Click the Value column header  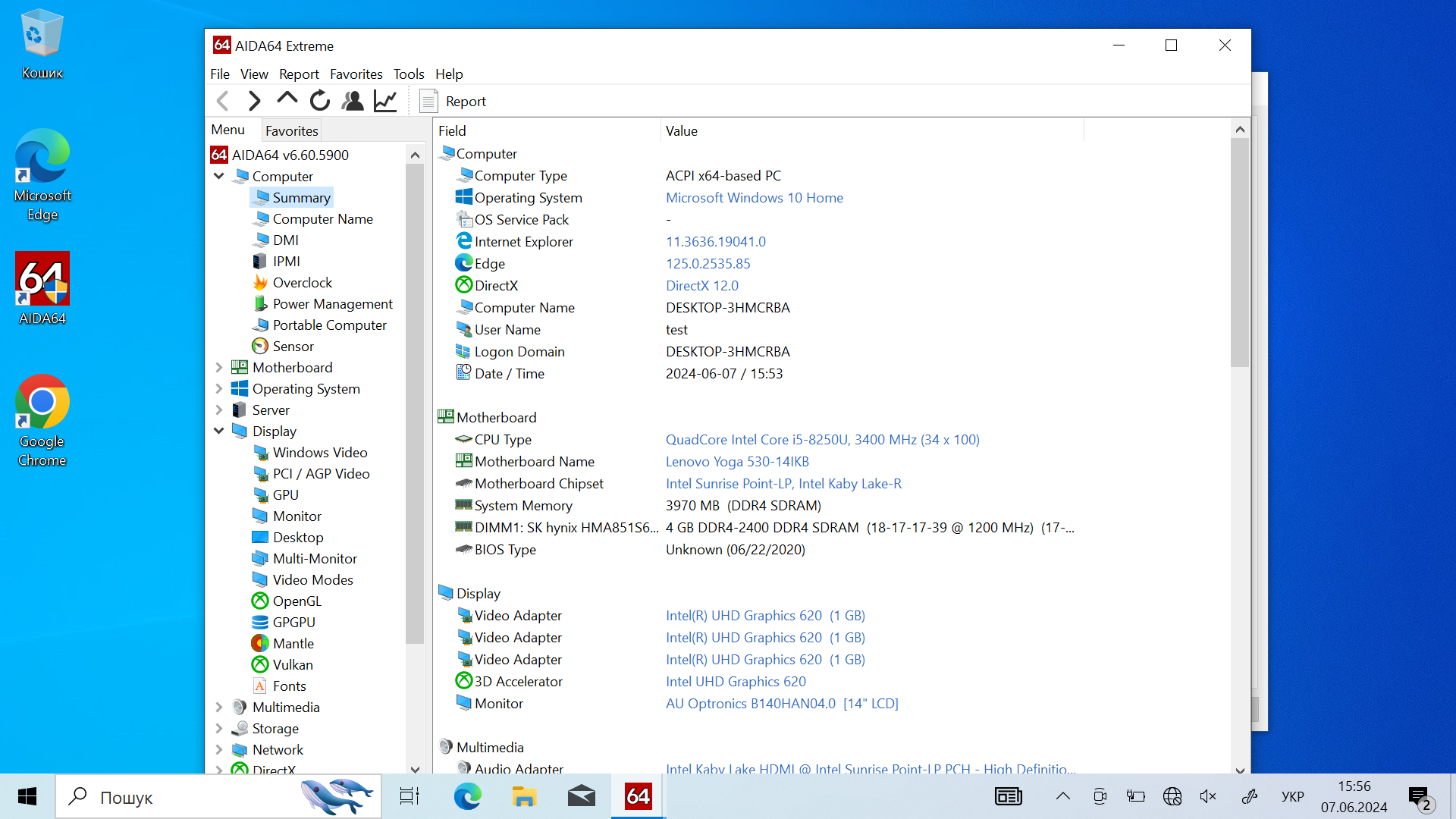tap(872, 130)
